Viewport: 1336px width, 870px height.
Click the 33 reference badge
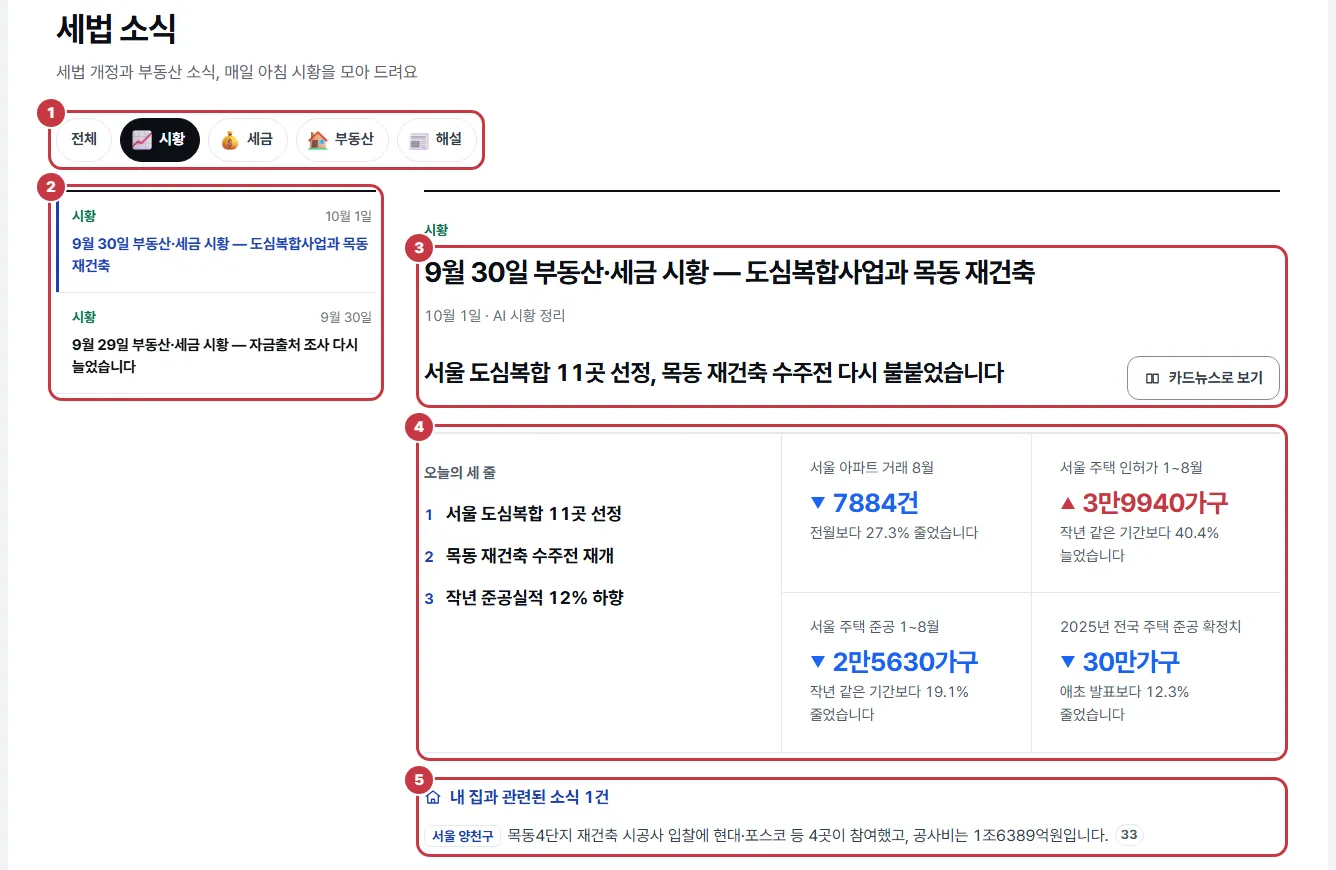[x=1129, y=835]
